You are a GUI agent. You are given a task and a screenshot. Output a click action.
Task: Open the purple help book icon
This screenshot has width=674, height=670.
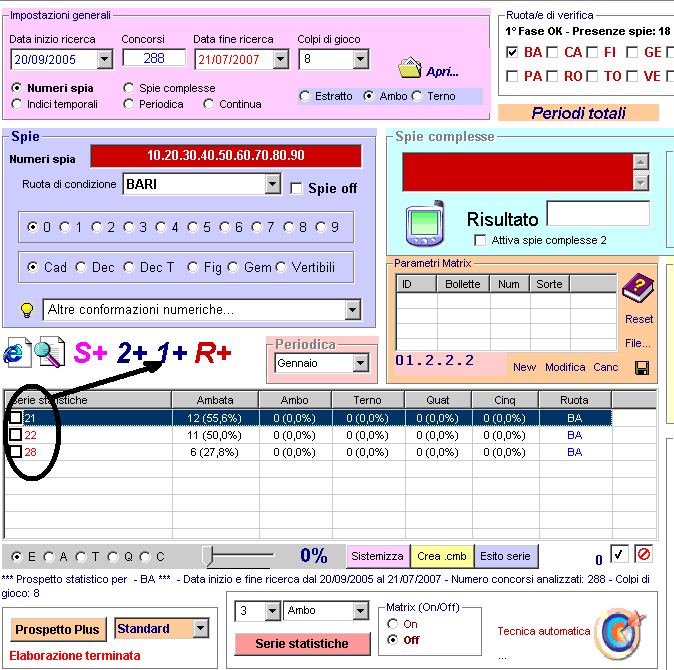click(638, 288)
